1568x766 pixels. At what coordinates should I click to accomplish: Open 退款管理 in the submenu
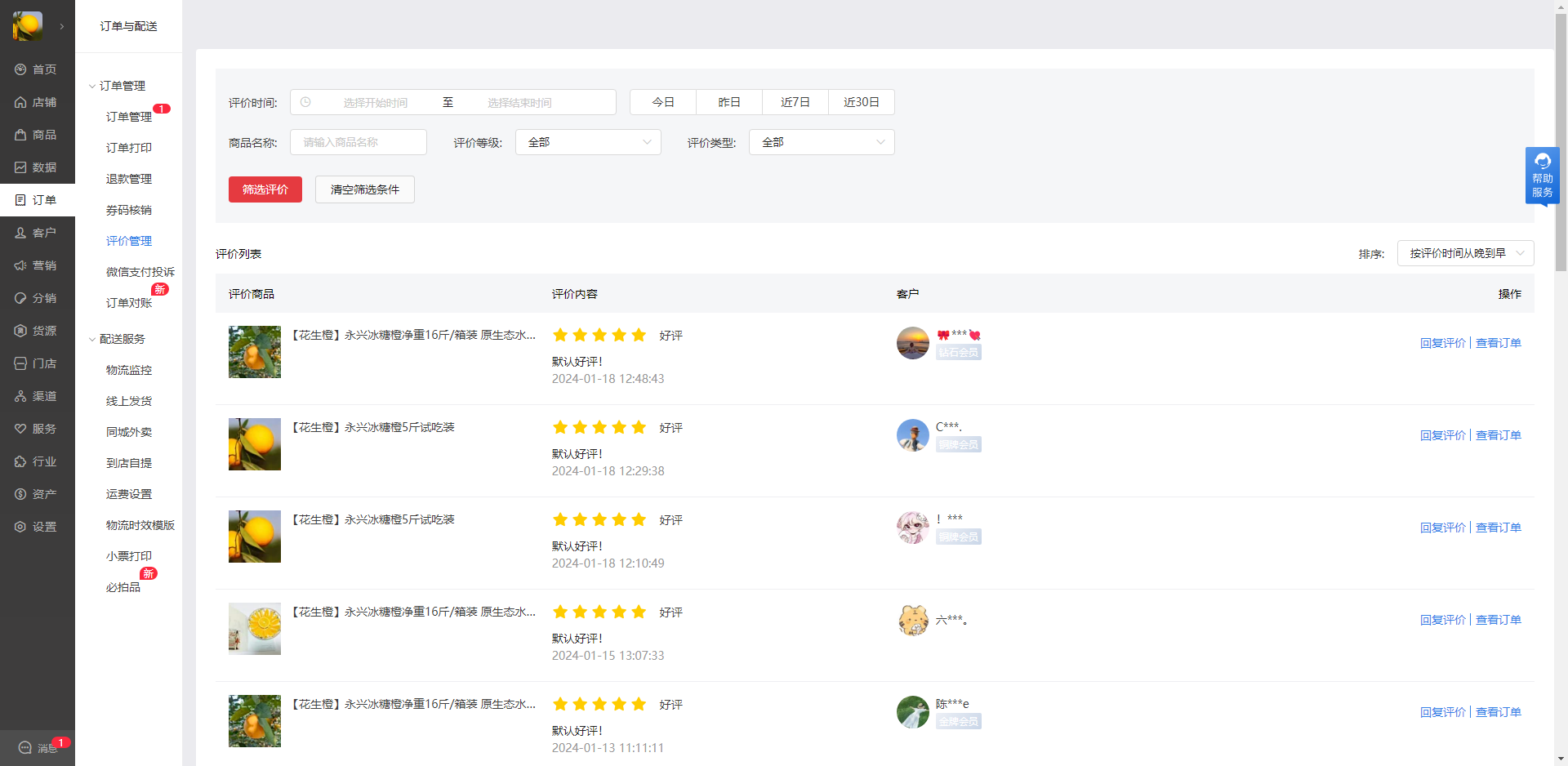[129, 179]
